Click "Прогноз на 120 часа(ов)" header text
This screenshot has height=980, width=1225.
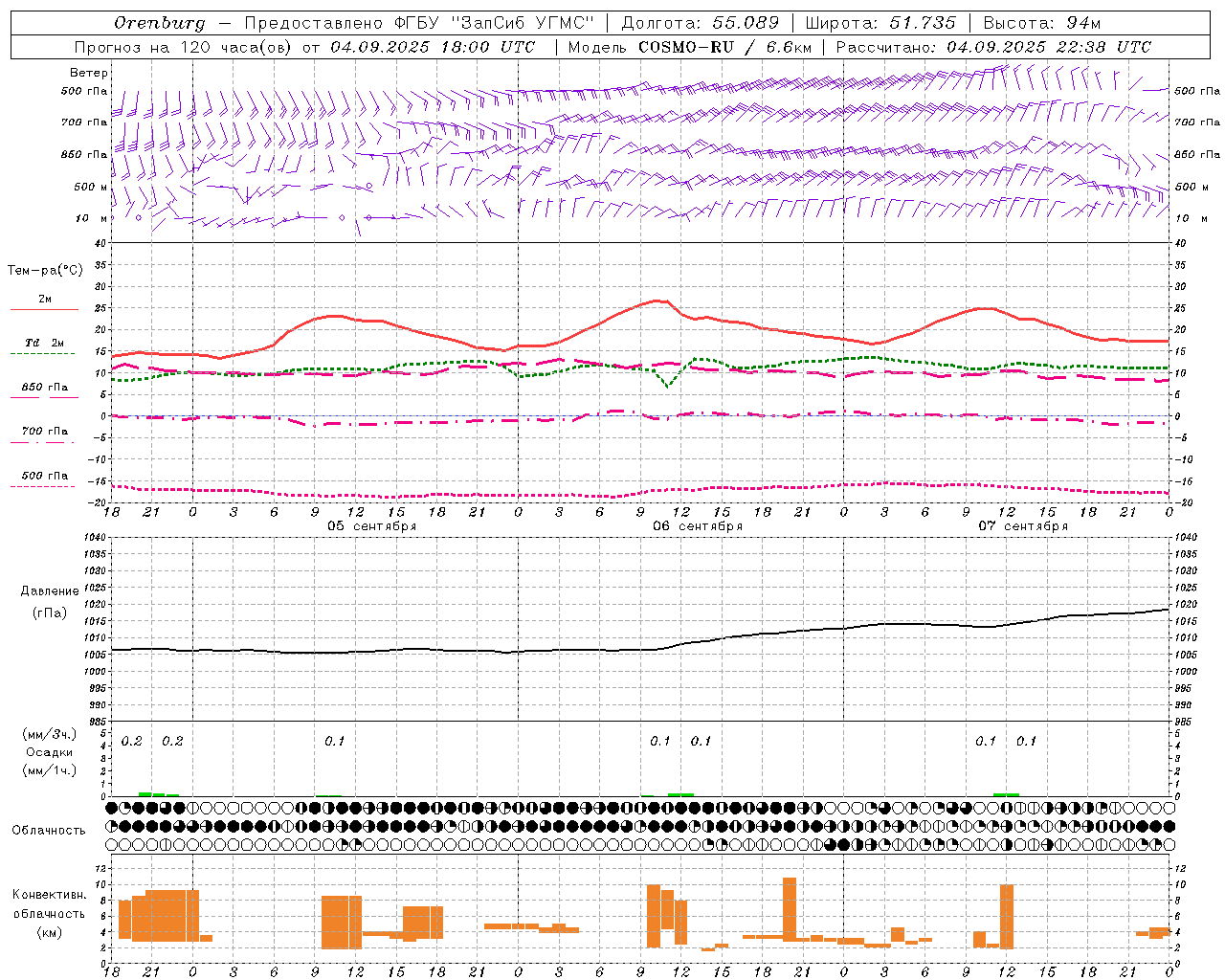pos(183,47)
